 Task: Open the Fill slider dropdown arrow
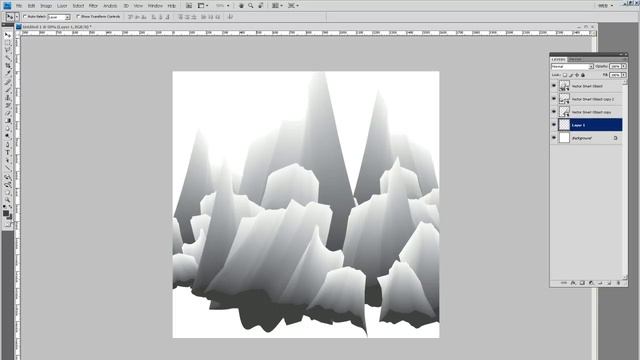coord(624,75)
